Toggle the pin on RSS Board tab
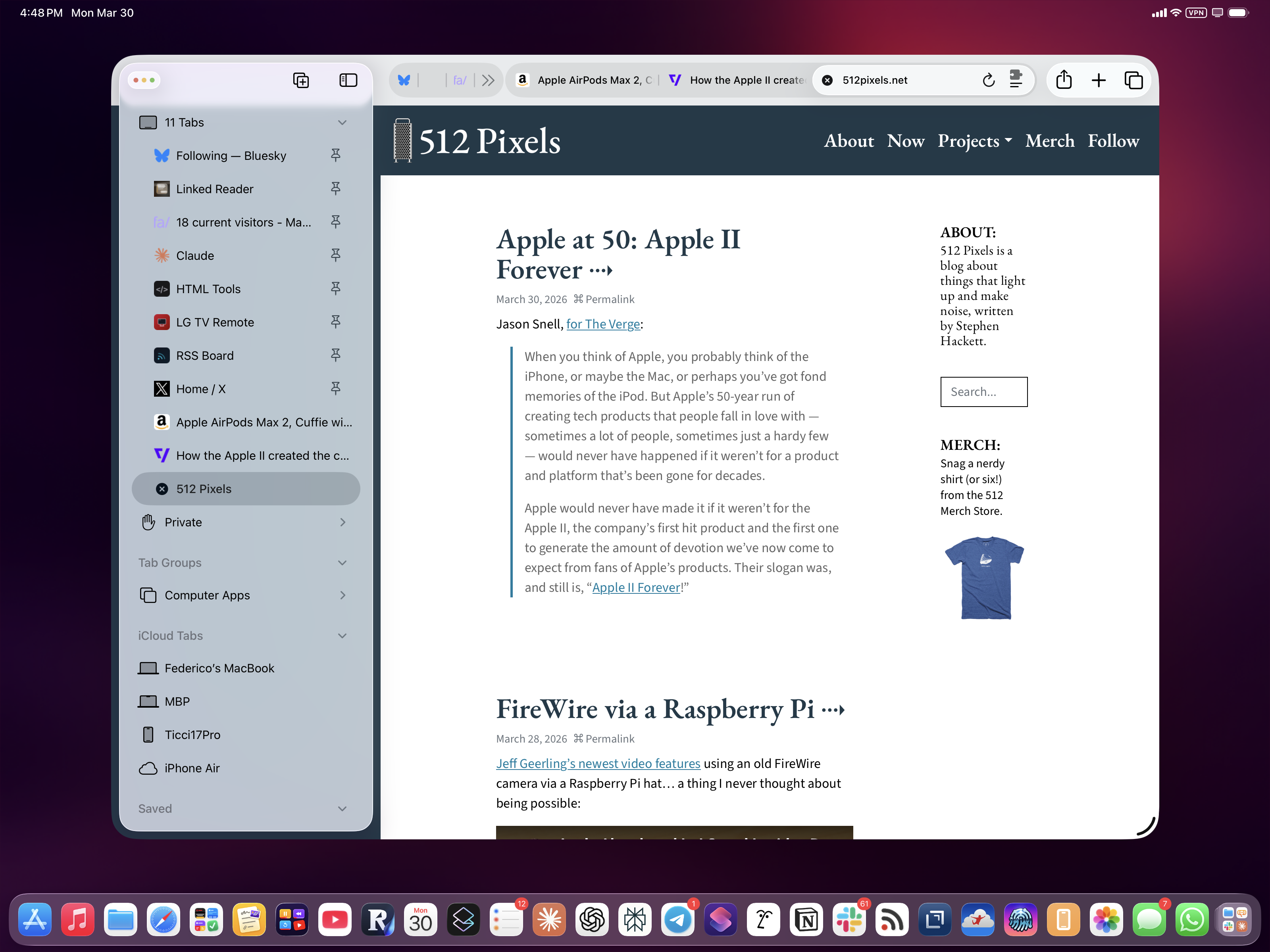 [336, 355]
